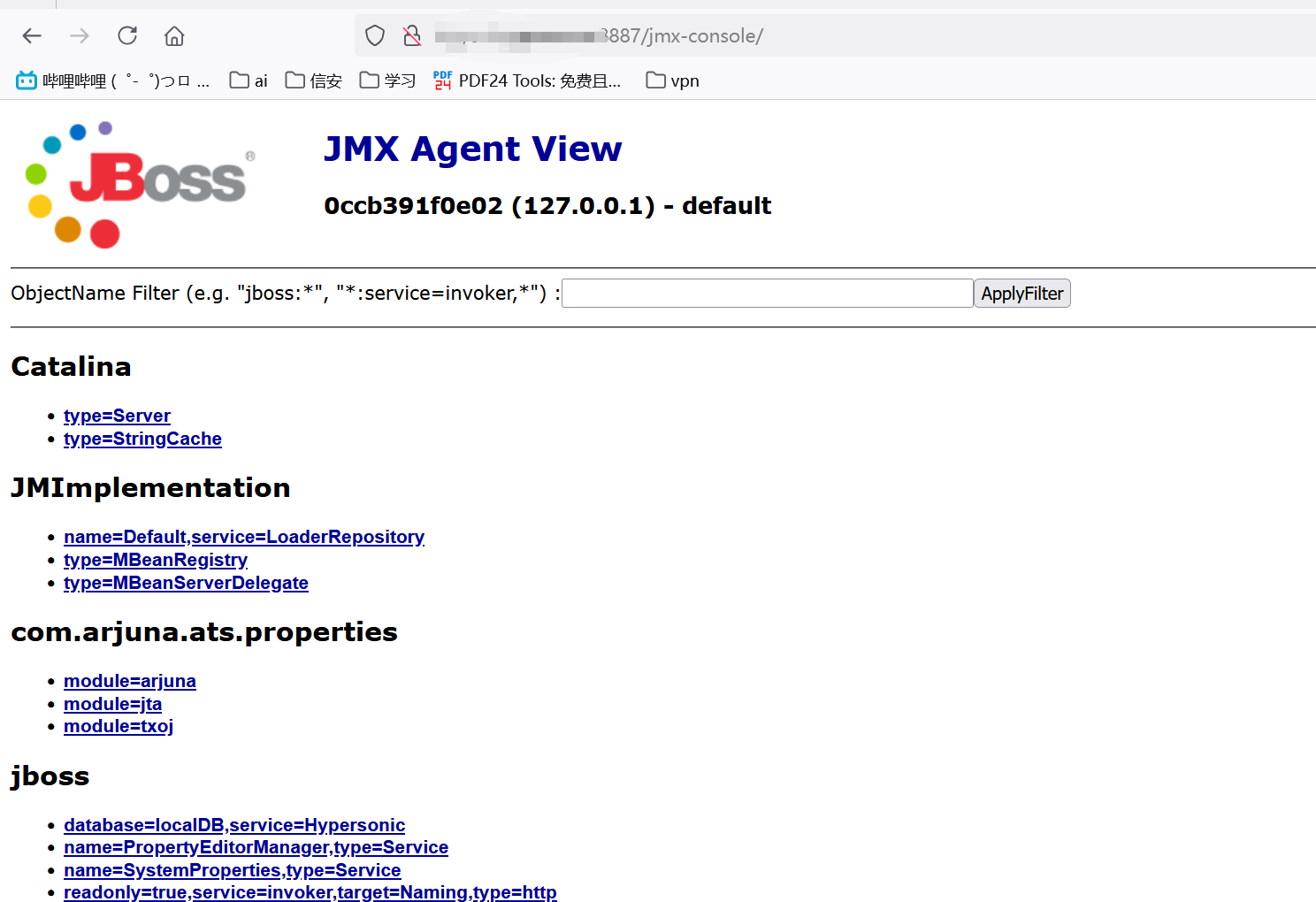Open the 学习 bookmarks folder
The width and height of the screenshot is (1316, 902).
(387, 80)
